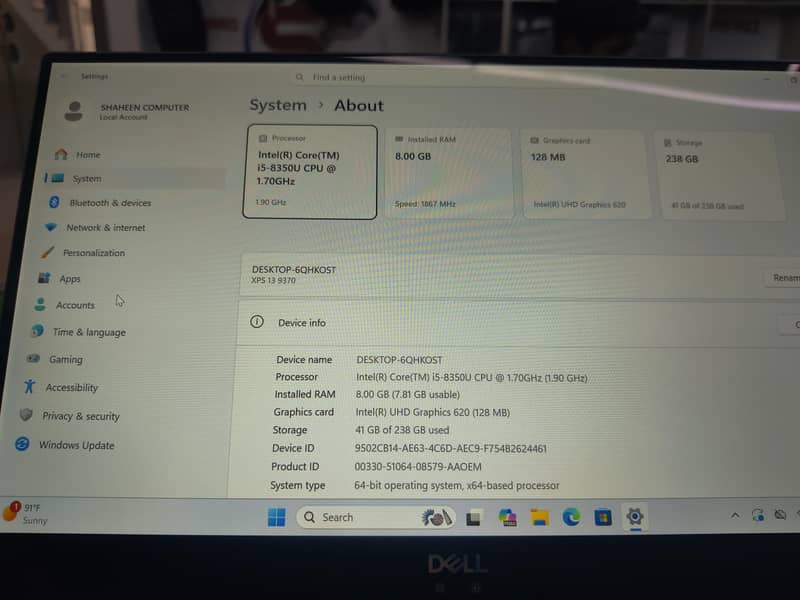Show hidden system tray icons
Image resolution: width=800 pixels, height=600 pixels.
[735, 515]
